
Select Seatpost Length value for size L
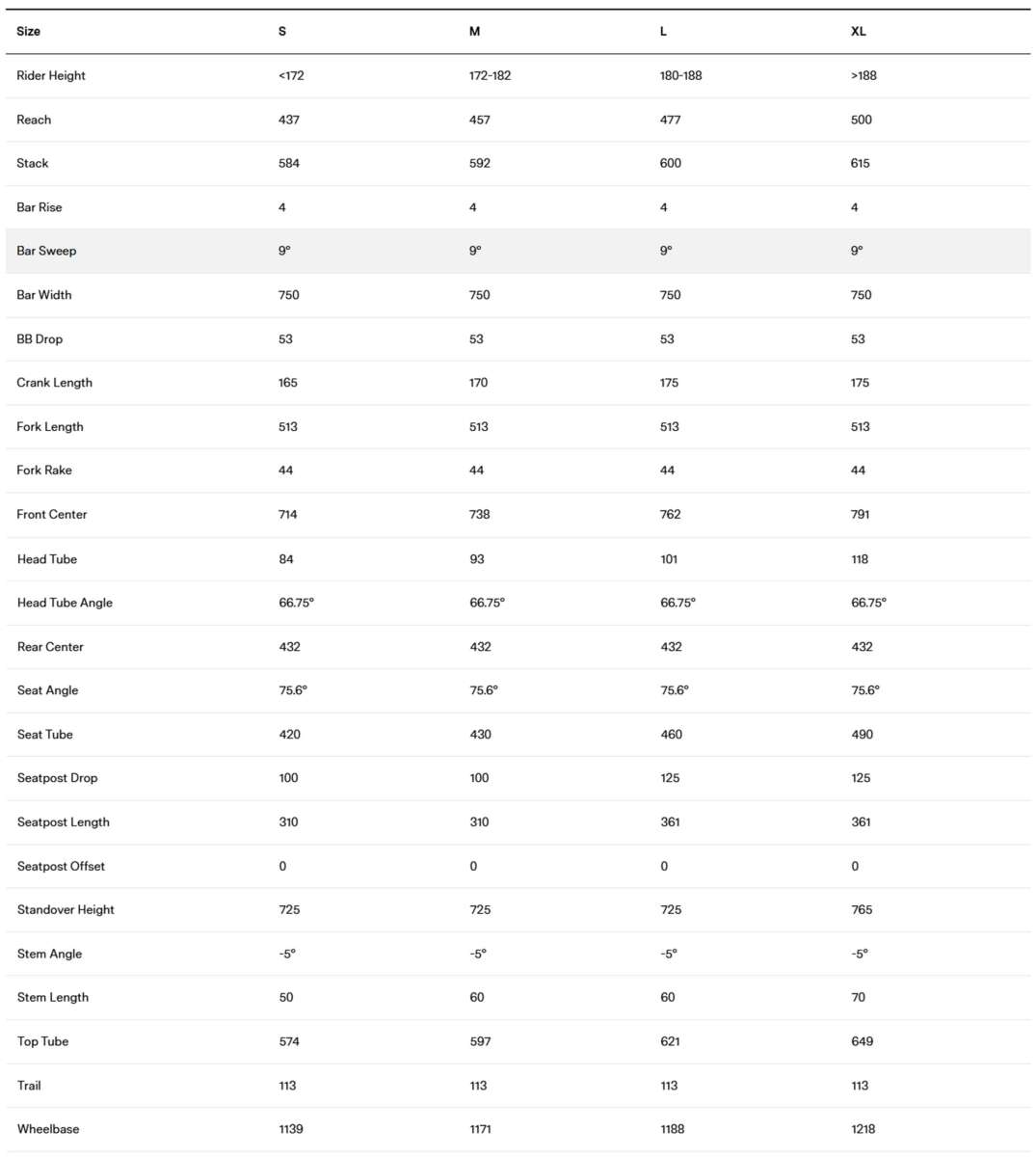pos(670,822)
